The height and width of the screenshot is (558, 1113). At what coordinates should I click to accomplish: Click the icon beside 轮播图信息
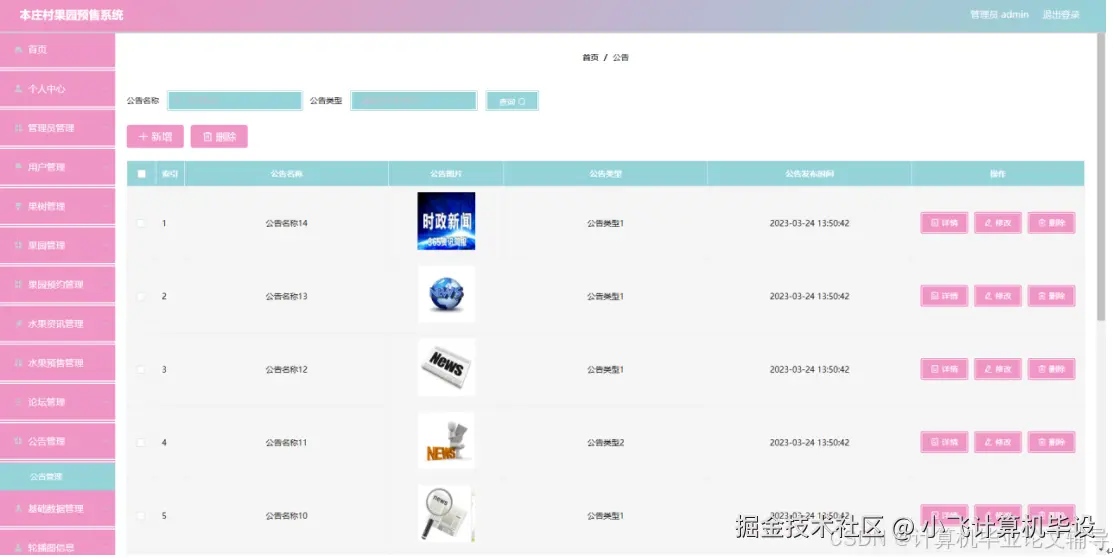pos(18,547)
